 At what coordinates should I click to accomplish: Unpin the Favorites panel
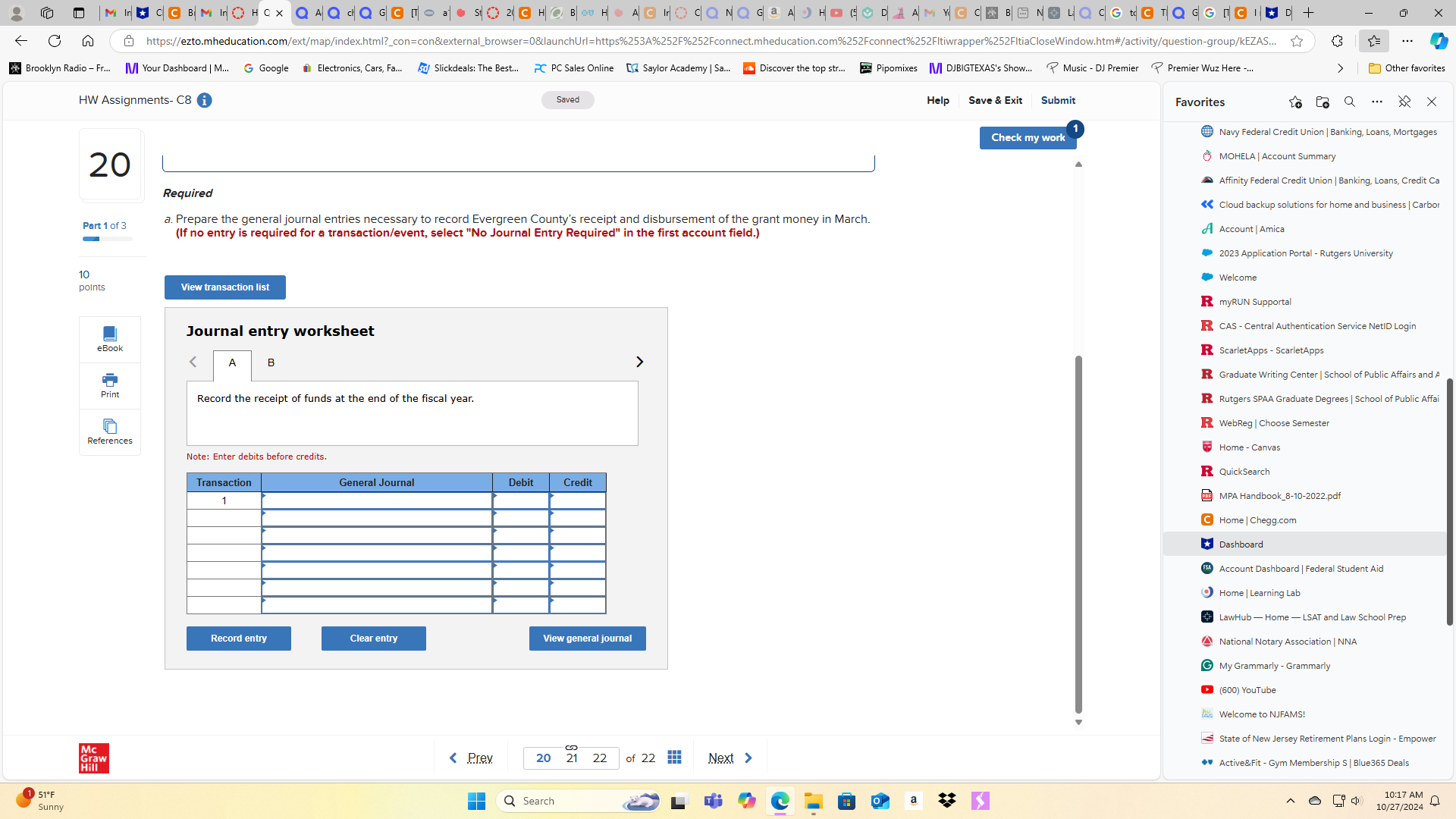click(x=1404, y=102)
